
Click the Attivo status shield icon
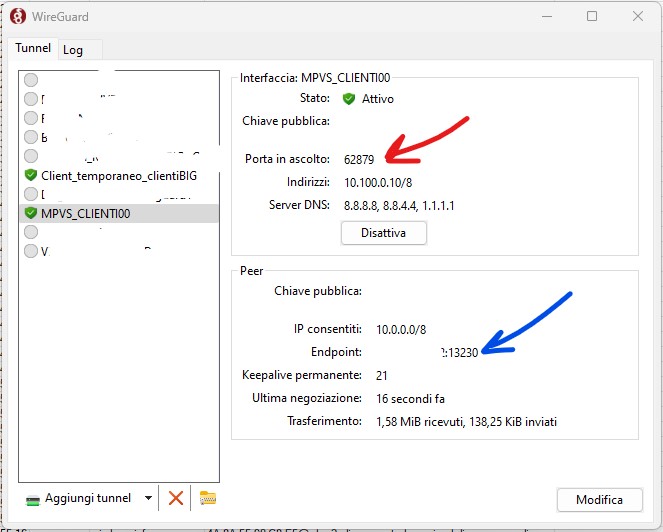349,99
